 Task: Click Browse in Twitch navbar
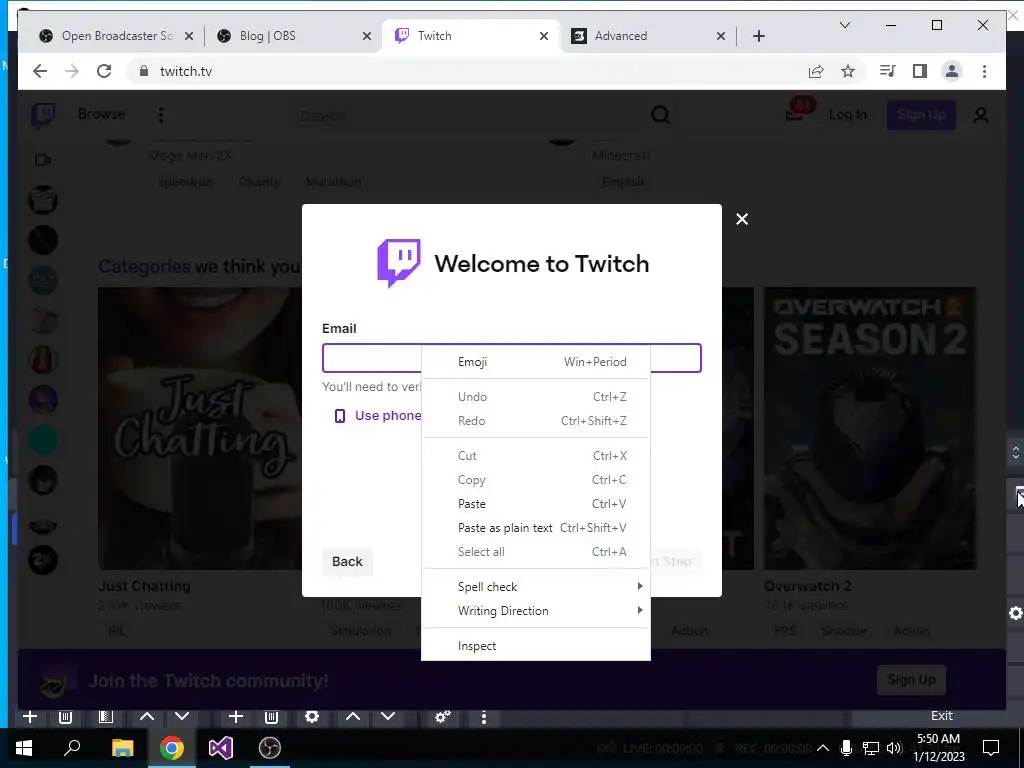click(x=101, y=114)
